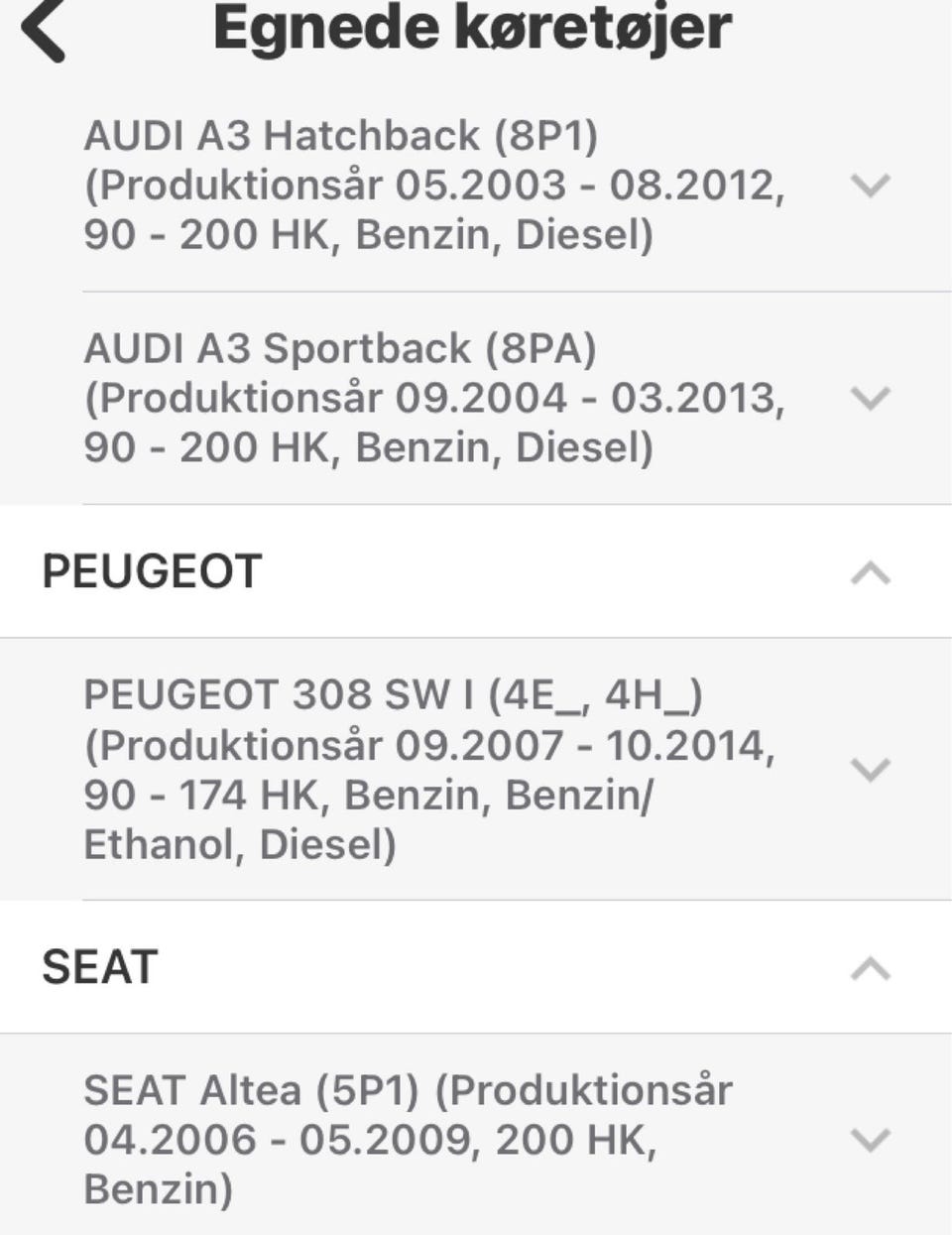This screenshot has height=1235, width=952.
Task: Expand the PEUGEOT 308 SW I chevron
Action: click(871, 769)
